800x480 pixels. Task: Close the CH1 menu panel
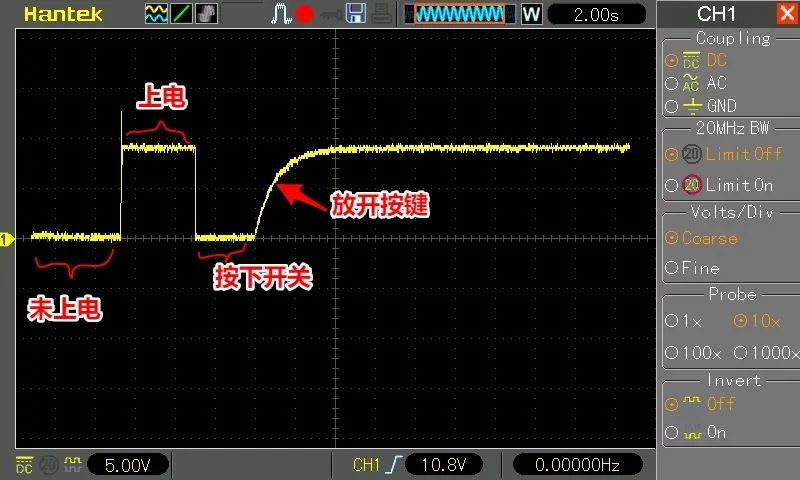[x=785, y=14]
